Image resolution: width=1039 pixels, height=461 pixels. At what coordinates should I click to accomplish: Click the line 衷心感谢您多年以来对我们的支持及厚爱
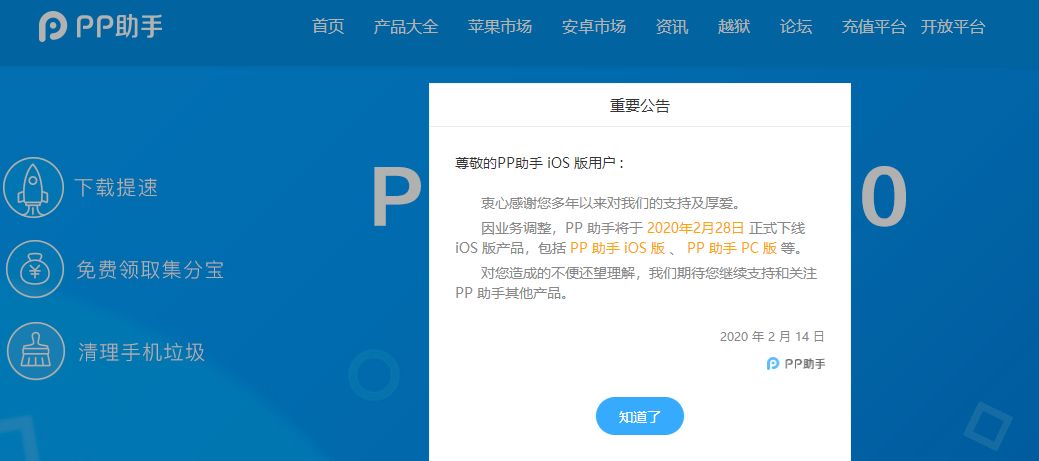(x=610, y=203)
